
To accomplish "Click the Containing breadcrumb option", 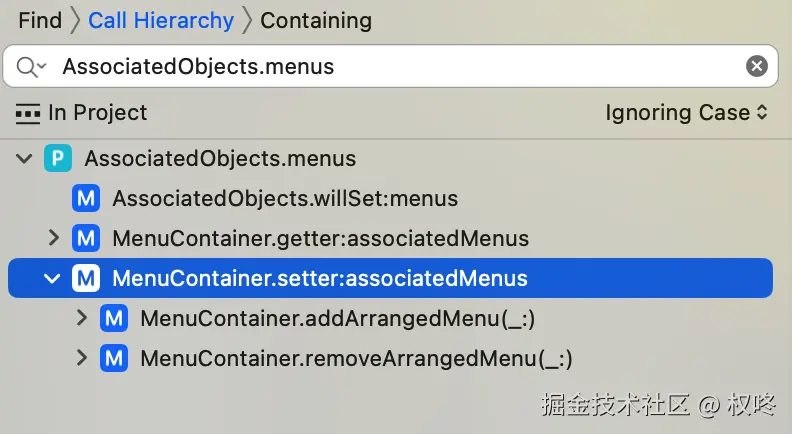I will (315, 20).
